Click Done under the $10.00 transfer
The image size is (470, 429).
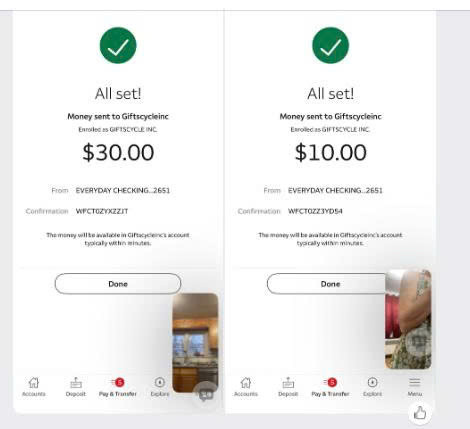[327, 284]
